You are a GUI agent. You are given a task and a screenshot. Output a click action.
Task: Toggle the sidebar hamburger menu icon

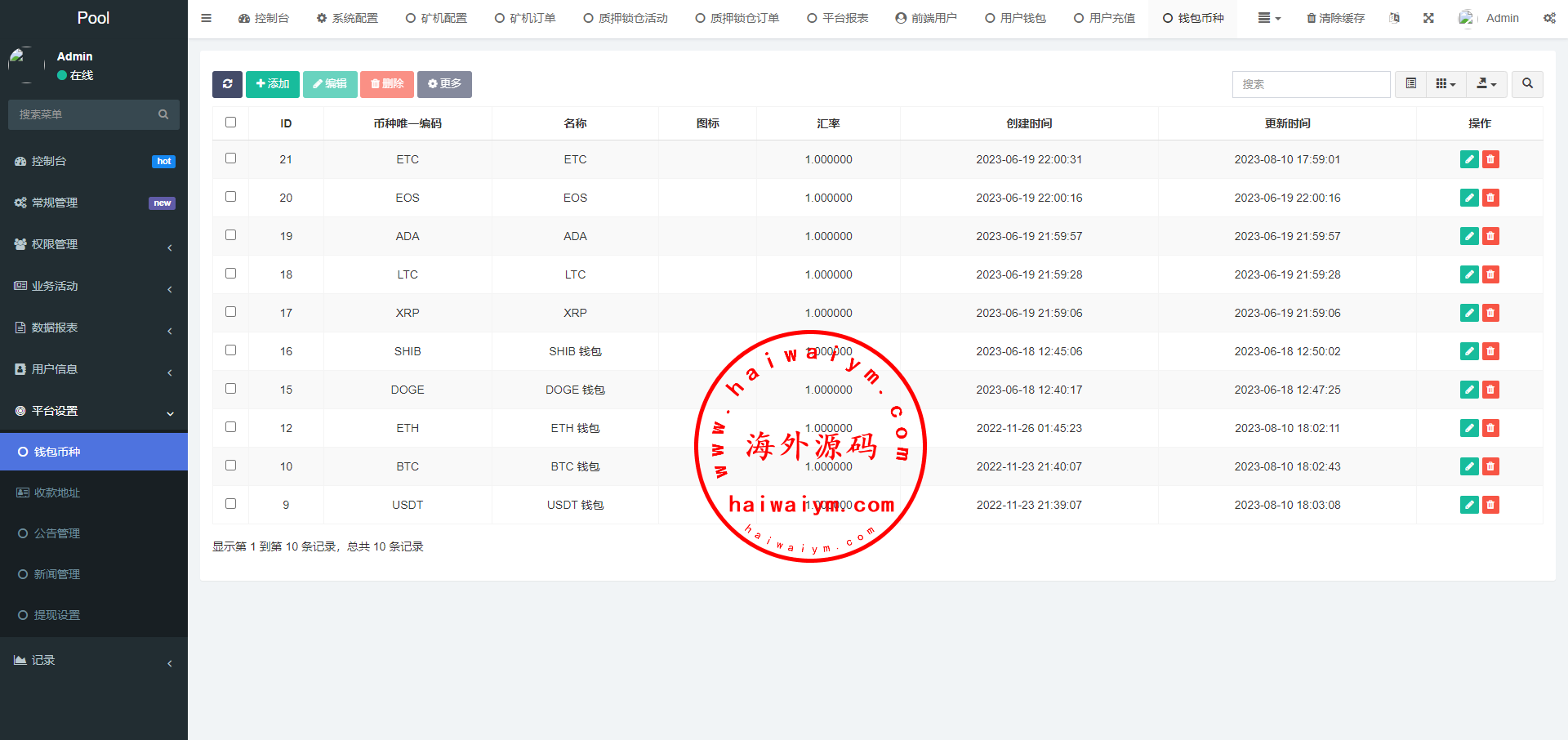click(207, 18)
